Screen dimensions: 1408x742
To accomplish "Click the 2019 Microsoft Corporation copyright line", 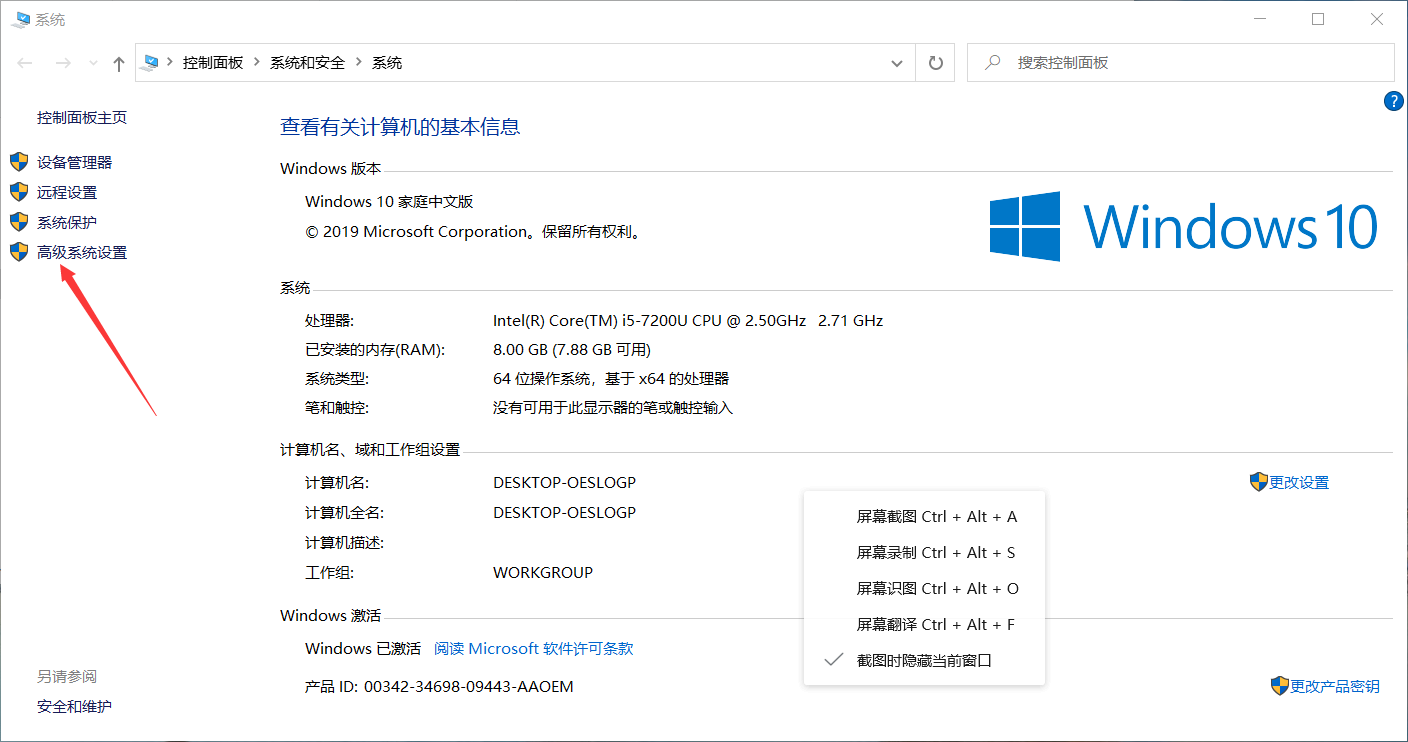I will [x=472, y=232].
